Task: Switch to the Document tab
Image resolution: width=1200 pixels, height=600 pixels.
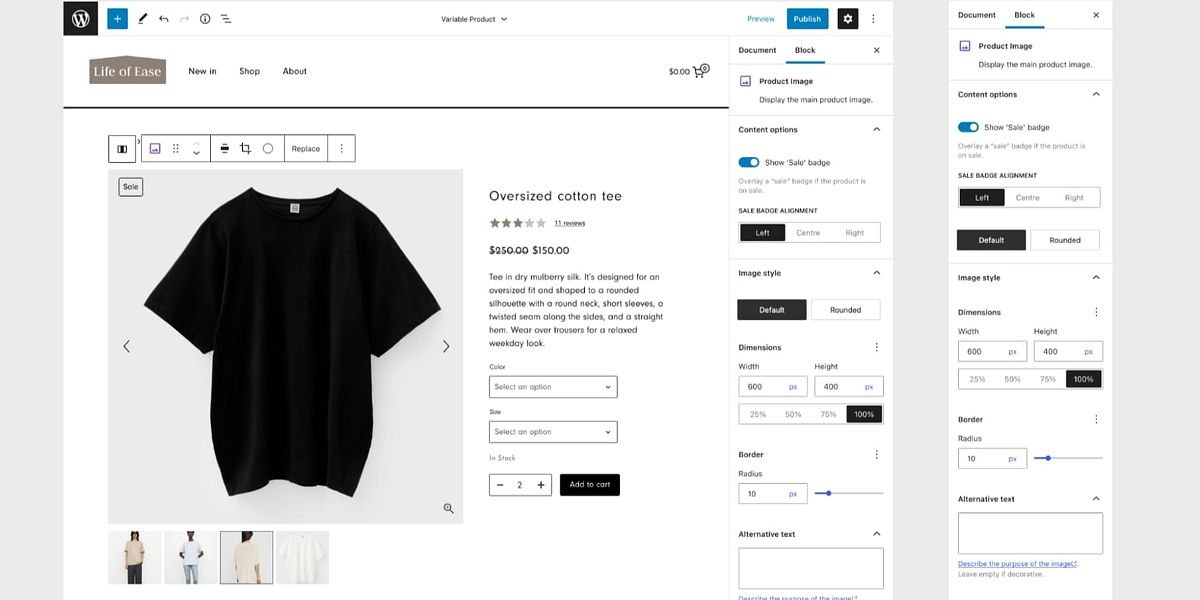Action: [x=757, y=49]
